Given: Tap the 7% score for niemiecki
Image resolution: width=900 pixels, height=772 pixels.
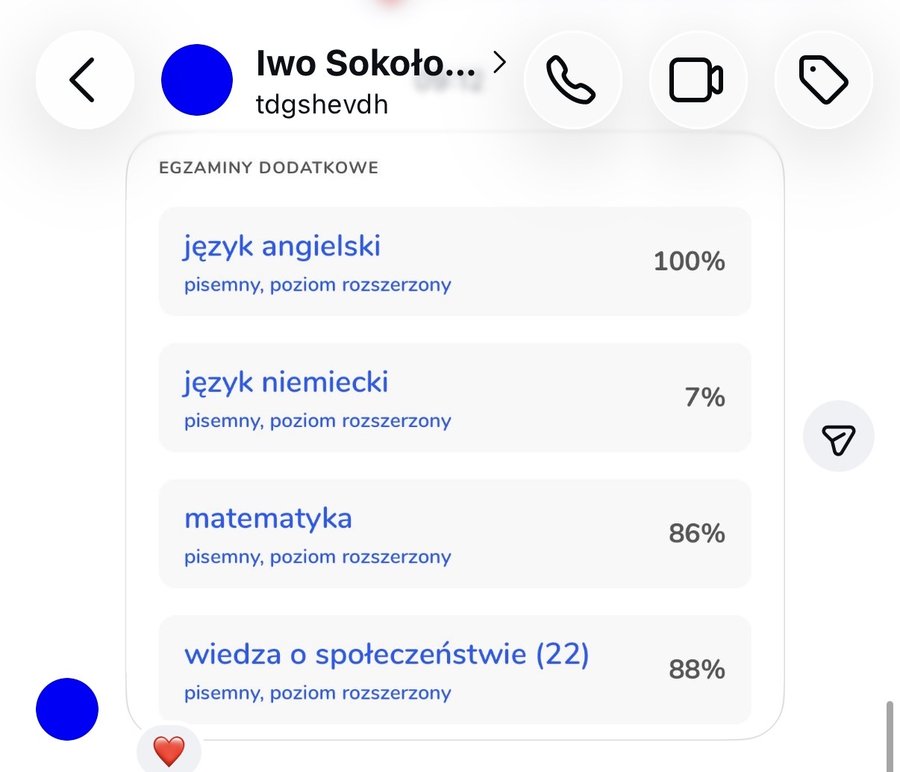Looking at the screenshot, I should (x=705, y=397).
